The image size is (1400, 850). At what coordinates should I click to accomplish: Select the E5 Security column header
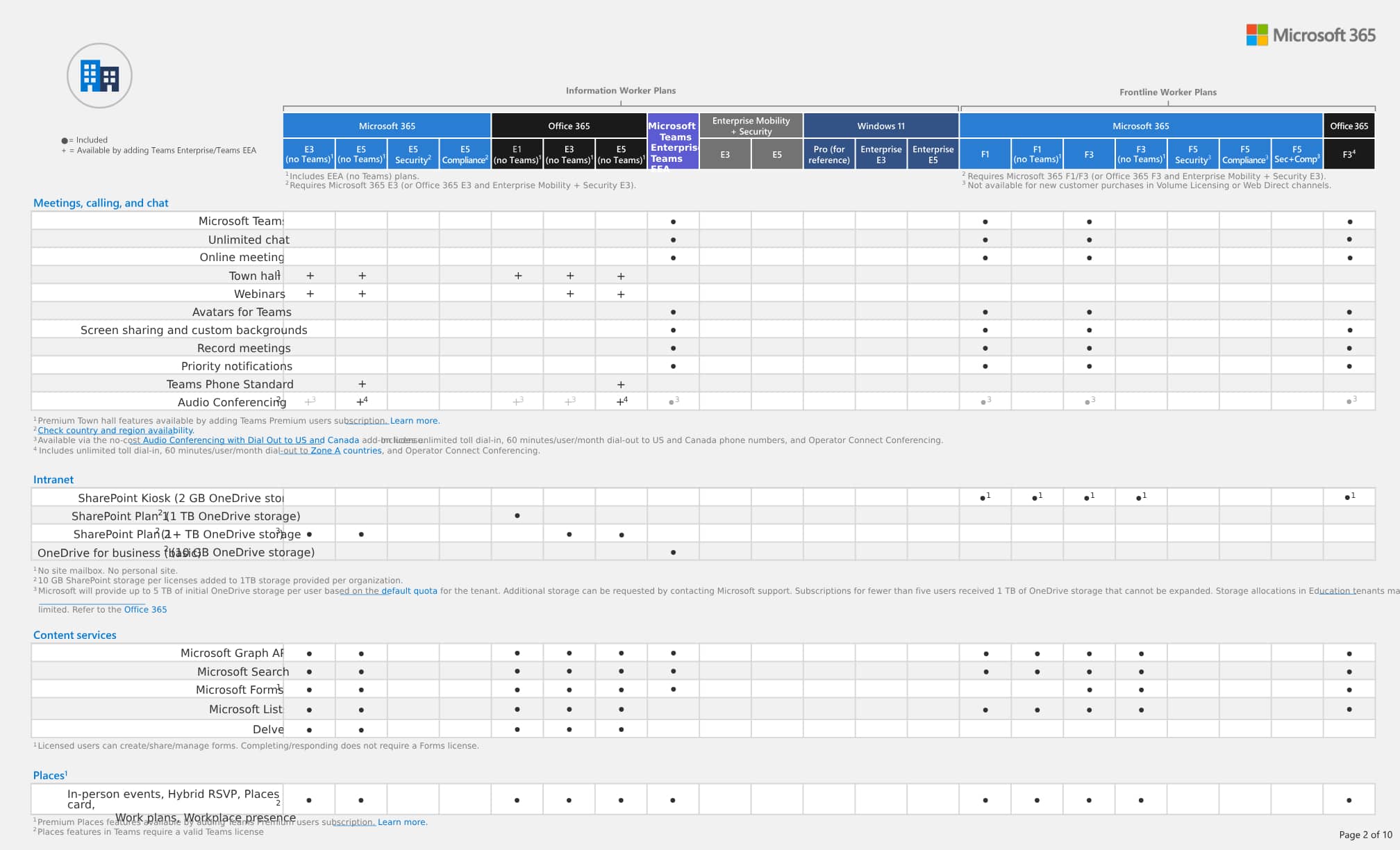tap(412, 154)
